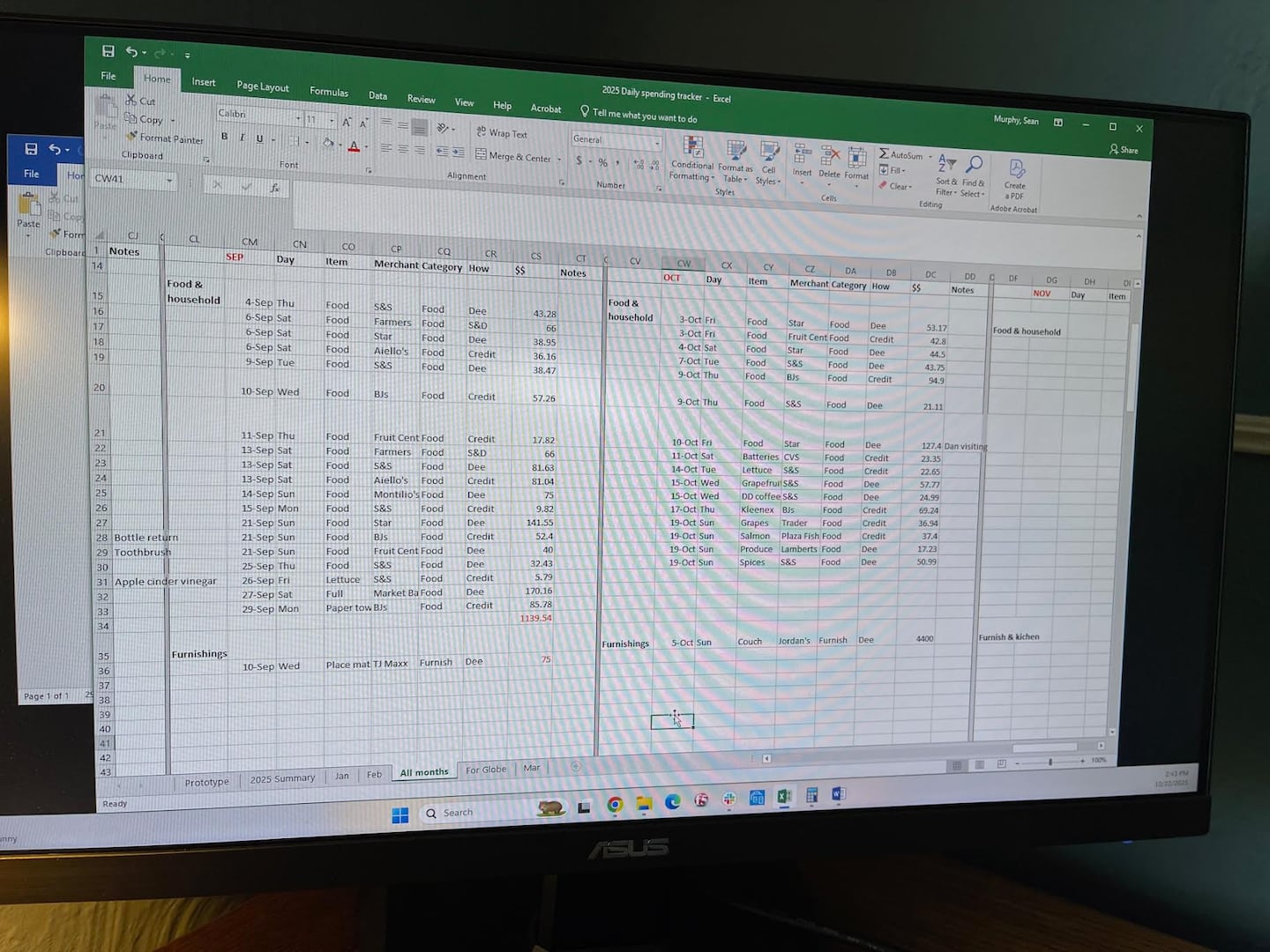
Task: Expand the Merge & Center dropdown arrow
Action: (559, 160)
